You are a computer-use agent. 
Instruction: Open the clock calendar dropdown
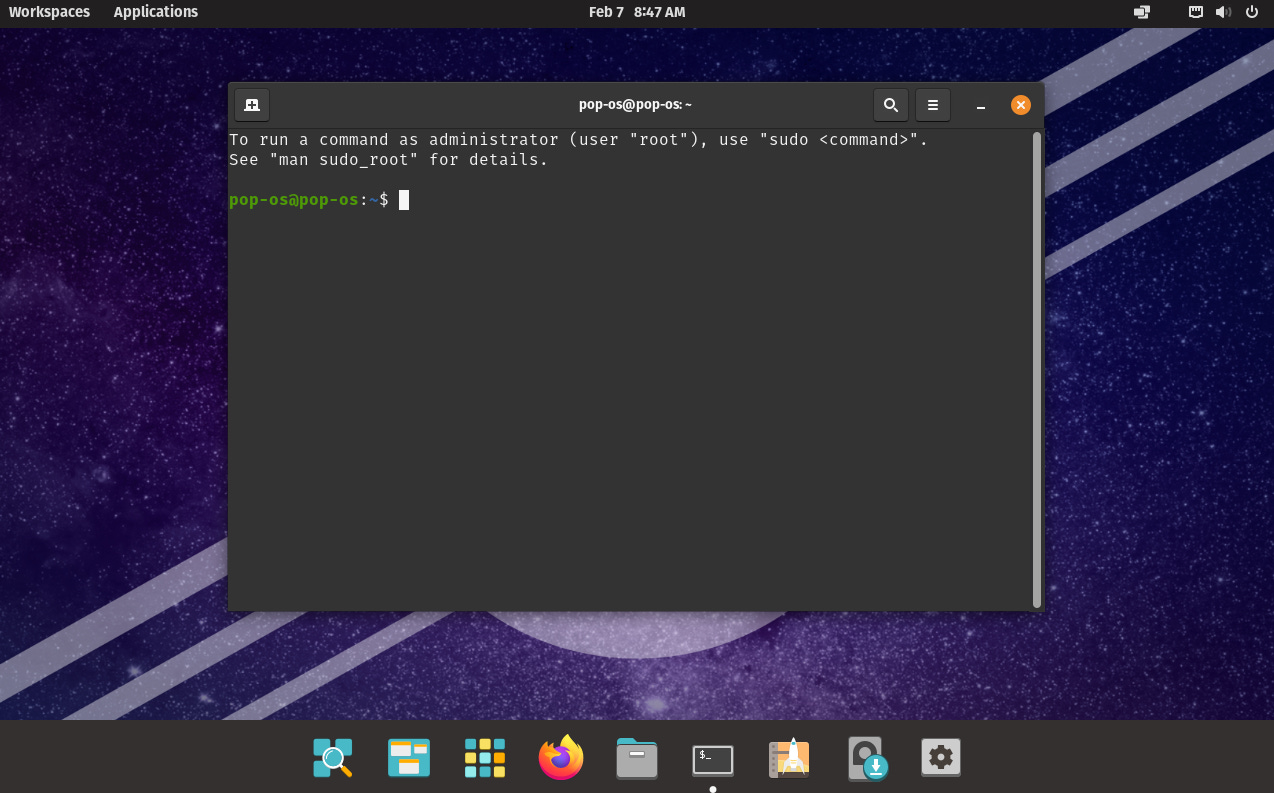click(x=637, y=12)
